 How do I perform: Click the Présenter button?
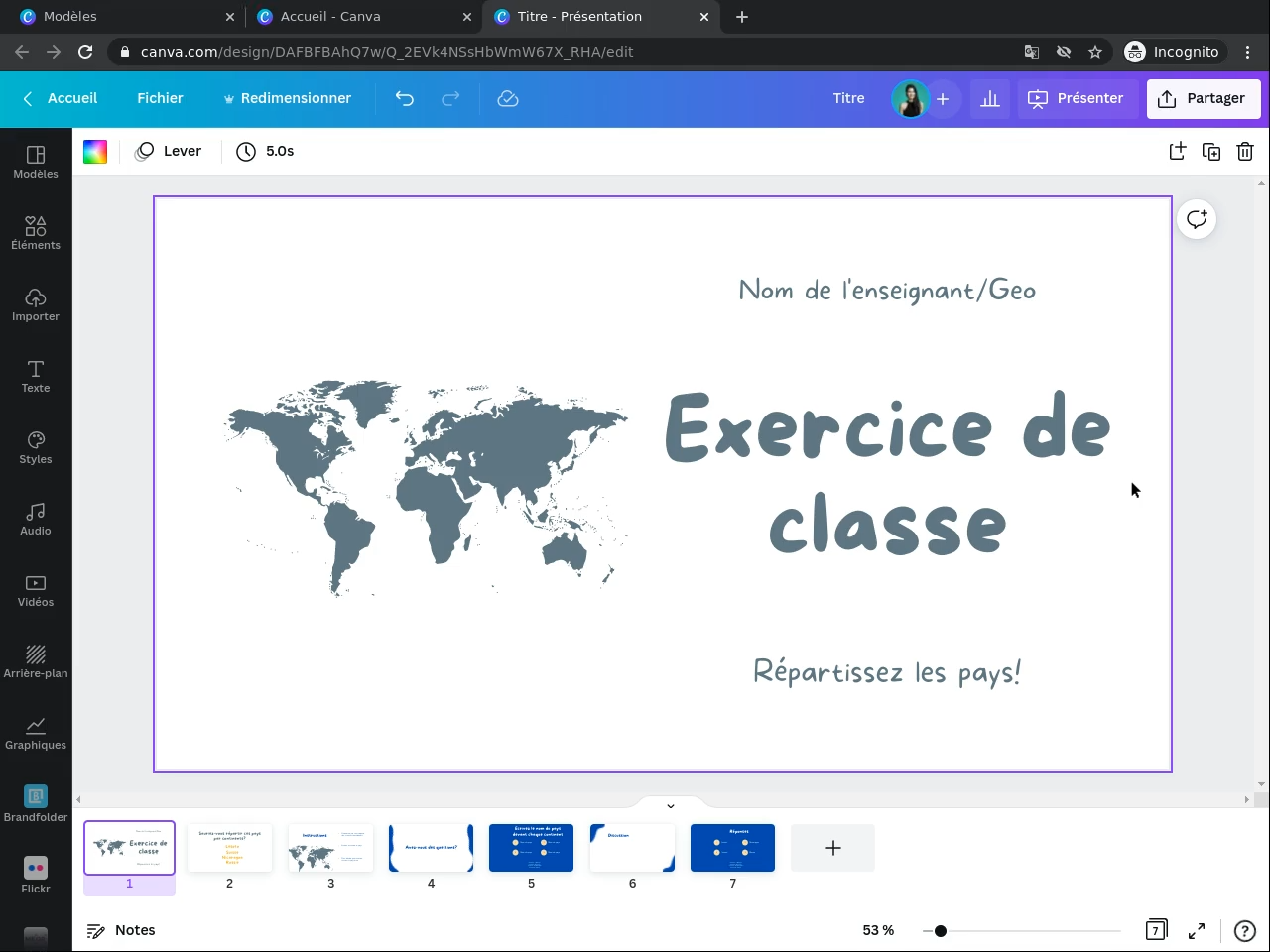pyautogui.click(x=1077, y=98)
